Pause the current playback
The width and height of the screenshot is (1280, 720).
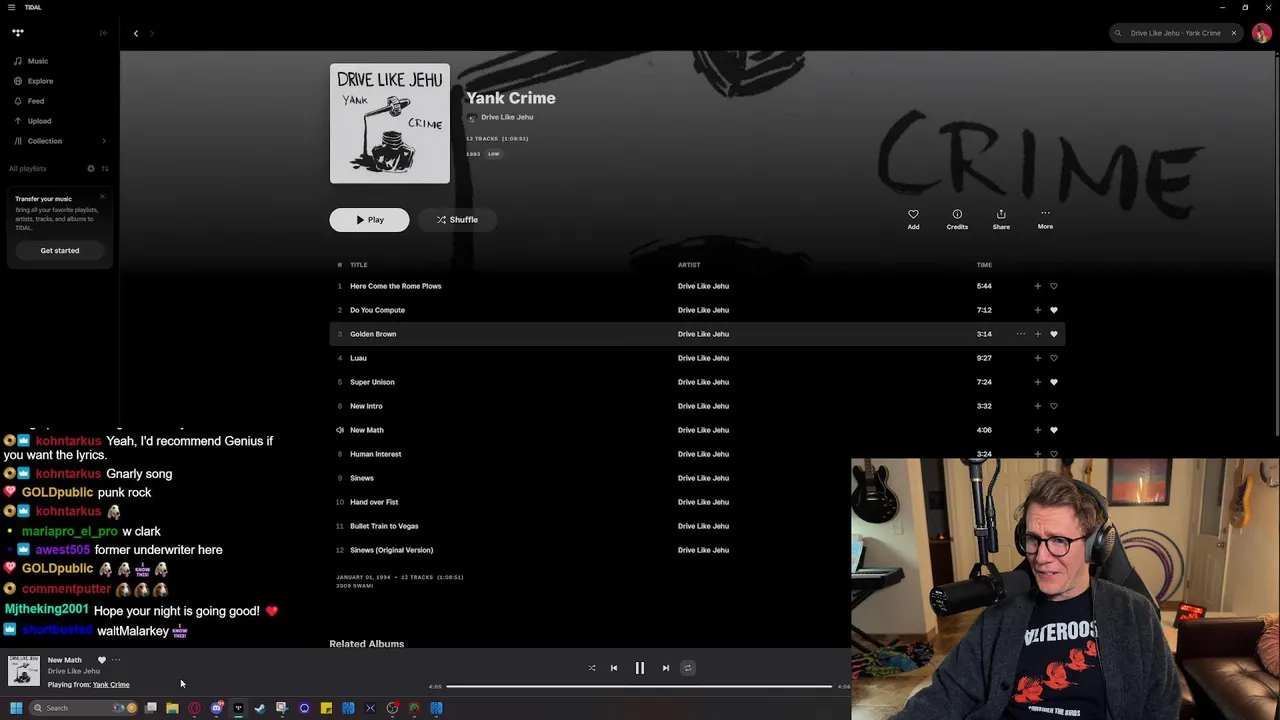tap(640, 668)
